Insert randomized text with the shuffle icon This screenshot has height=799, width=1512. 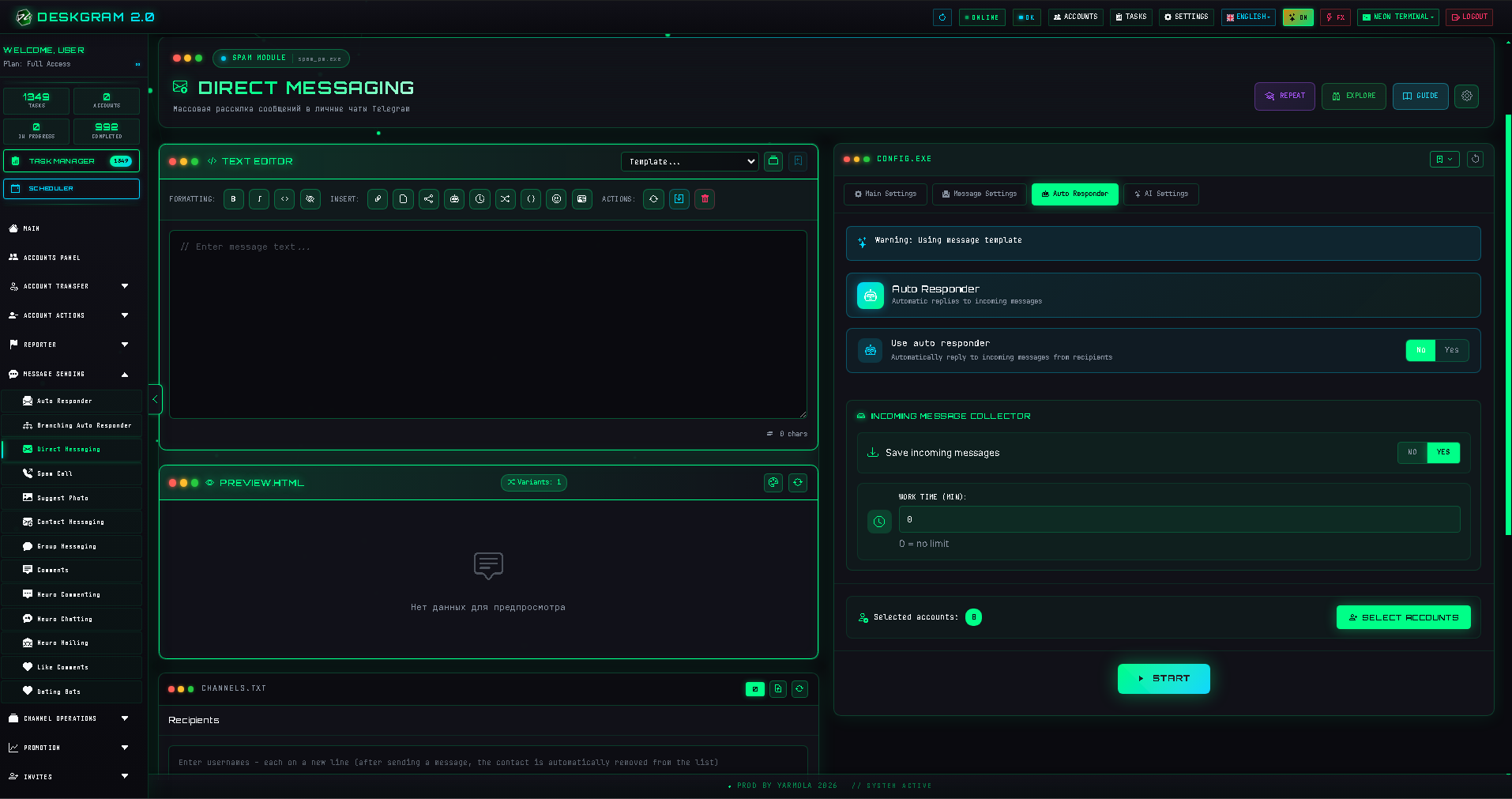506,199
